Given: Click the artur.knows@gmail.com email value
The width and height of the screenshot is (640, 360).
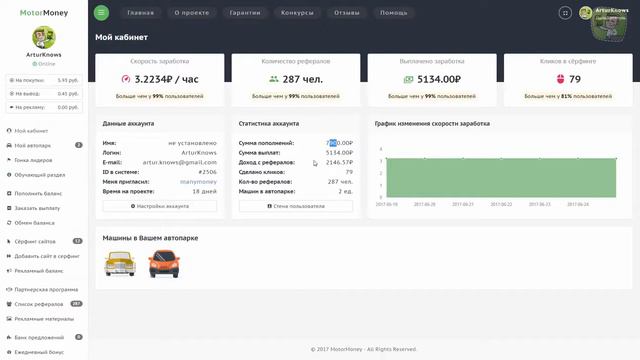Looking at the screenshot, I should [180, 162].
